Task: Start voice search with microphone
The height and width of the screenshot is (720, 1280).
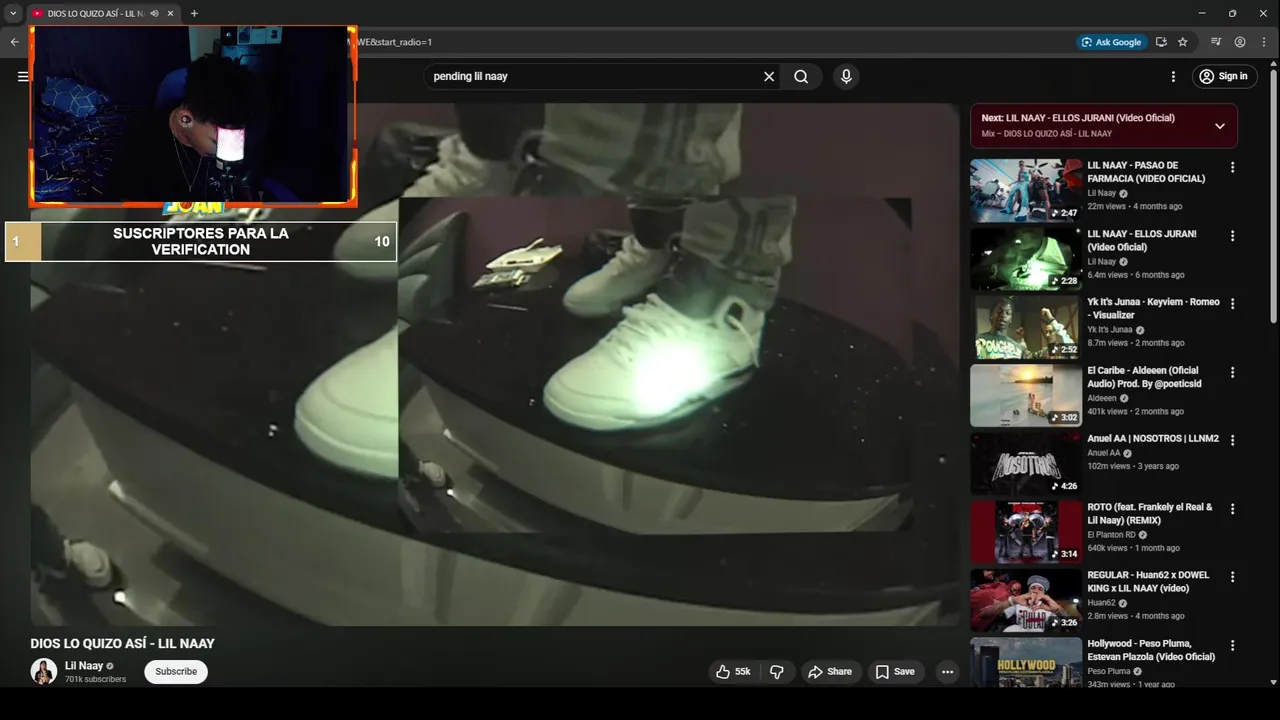Action: pyautogui.click(x=846, y=77)
